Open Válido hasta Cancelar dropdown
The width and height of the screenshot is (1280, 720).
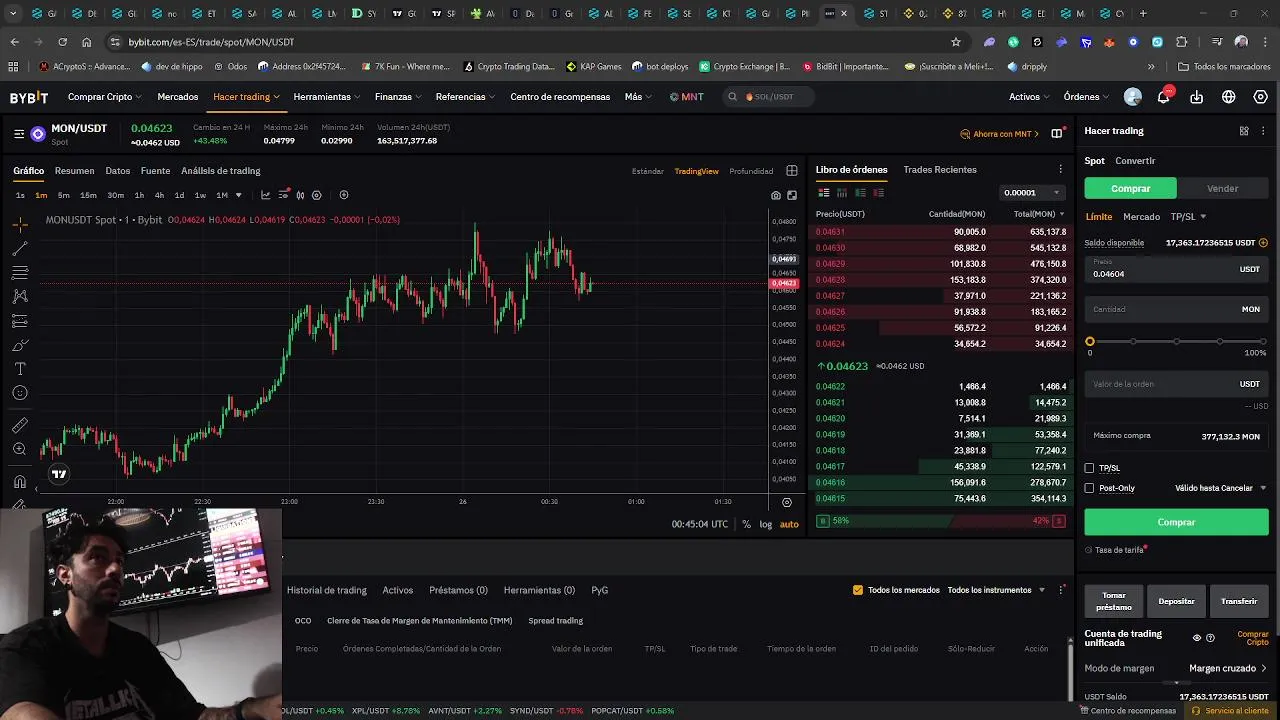[x=1220, y=488]
